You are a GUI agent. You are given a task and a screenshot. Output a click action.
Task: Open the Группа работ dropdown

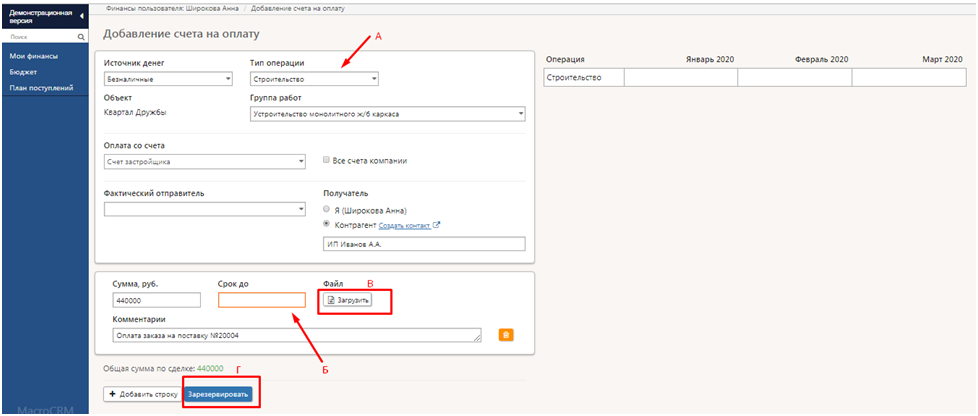coord(386,114)
